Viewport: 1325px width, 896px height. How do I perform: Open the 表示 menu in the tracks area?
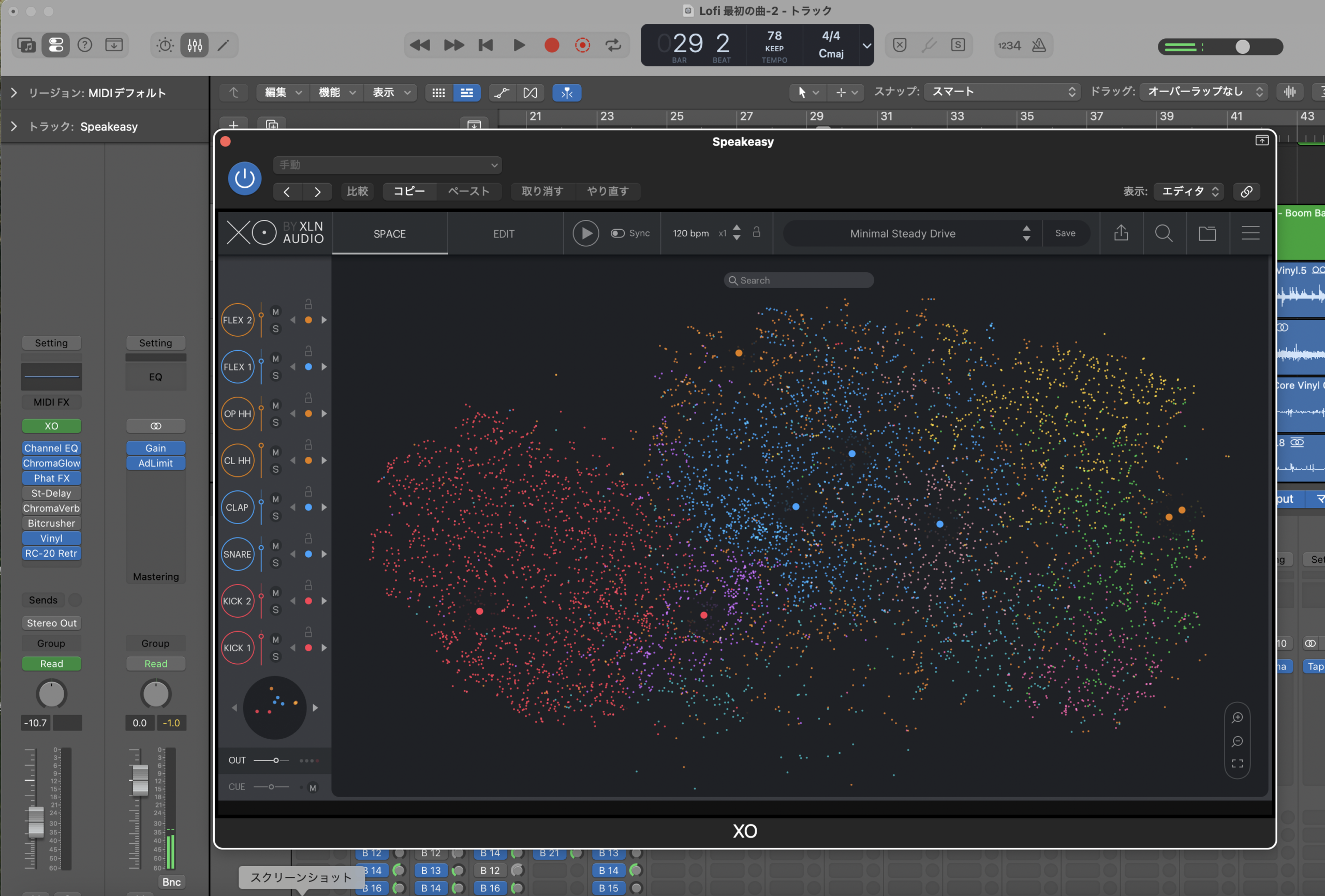coord(391,92)
